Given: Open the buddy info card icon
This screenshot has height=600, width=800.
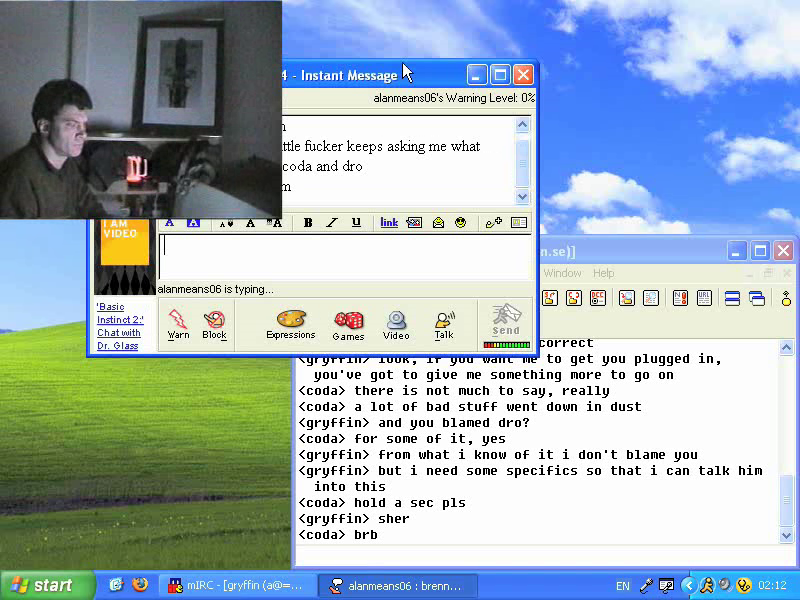Looking at the screenshot, I should [x=519, y=222].
